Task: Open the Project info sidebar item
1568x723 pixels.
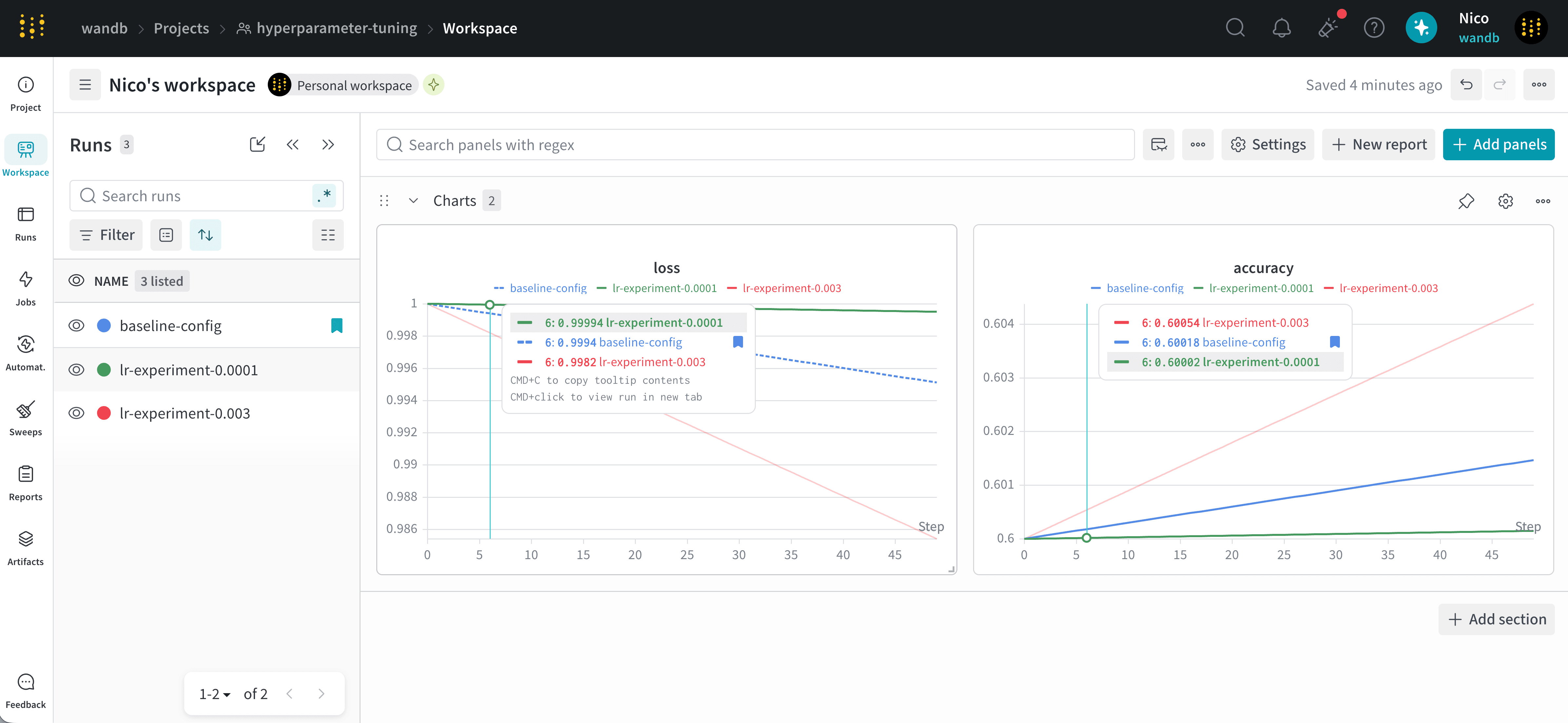Action: pos(26,94)
